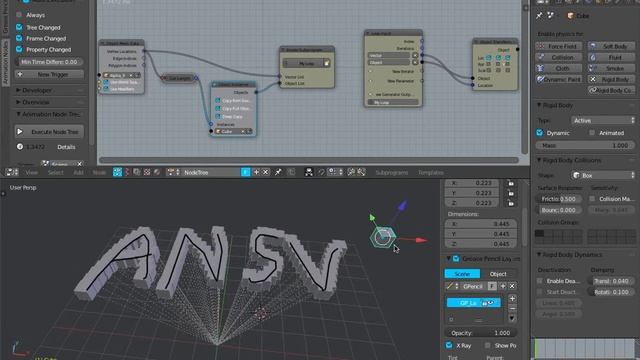
Task: Click the Dynamic Paint physics button
Action: (x=558, y=79)
